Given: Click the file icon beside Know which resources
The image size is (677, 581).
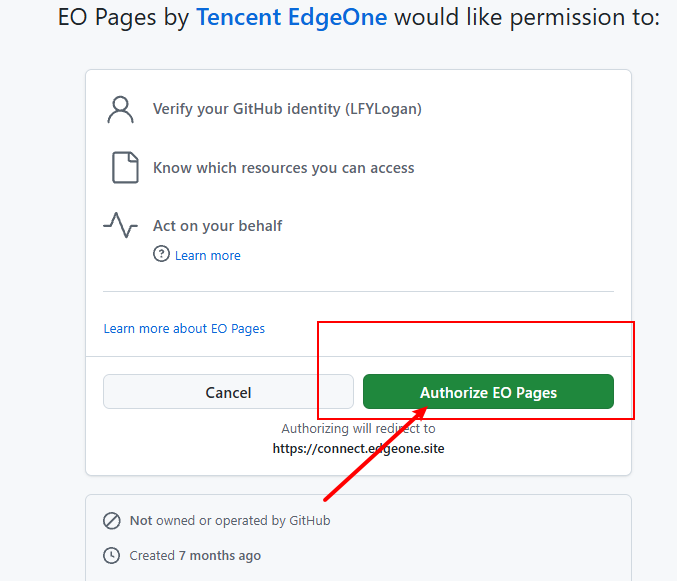Looking at the screenshot, I should click(125, 167).
